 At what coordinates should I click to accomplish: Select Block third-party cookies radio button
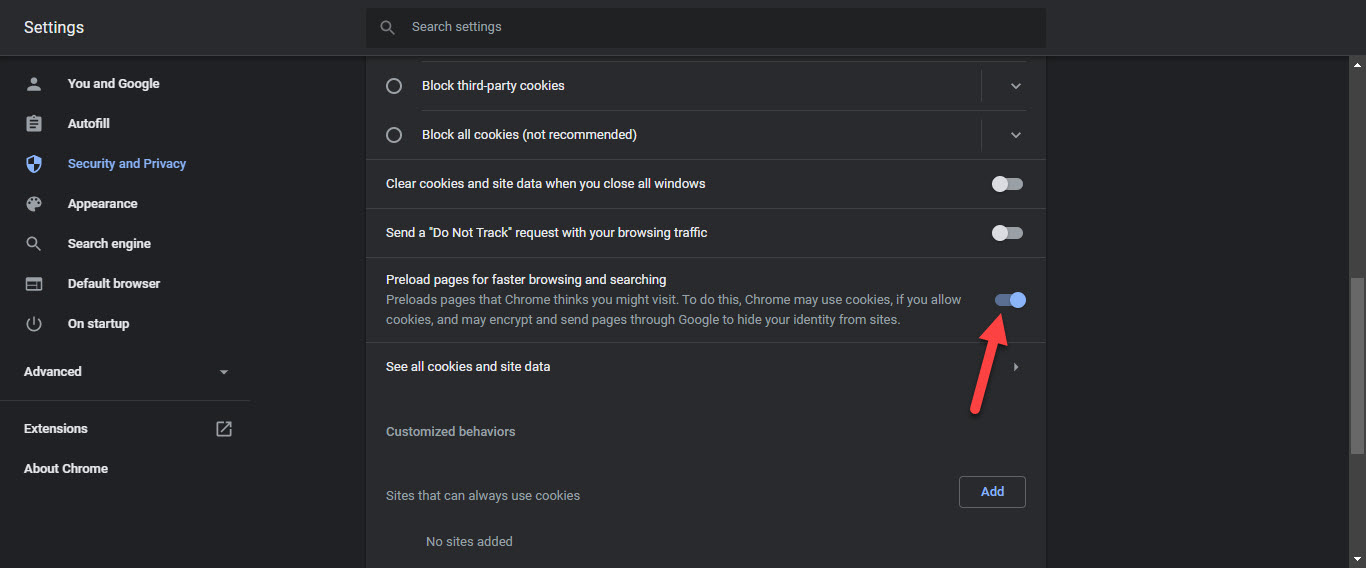[x=394, y=86]
